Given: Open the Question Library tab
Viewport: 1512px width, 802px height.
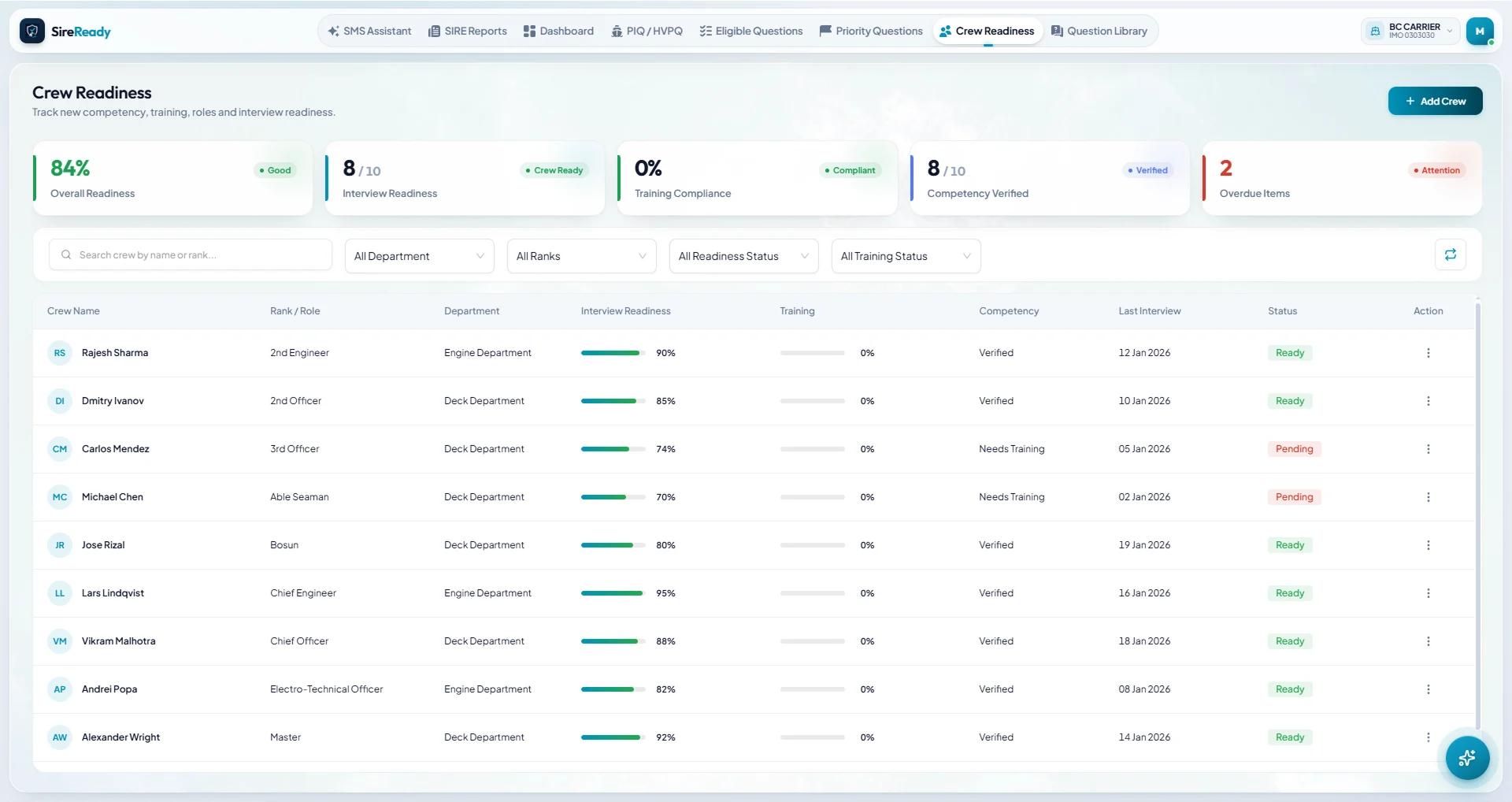Looking at the screenshot, I should click(x=1099, y=32).
